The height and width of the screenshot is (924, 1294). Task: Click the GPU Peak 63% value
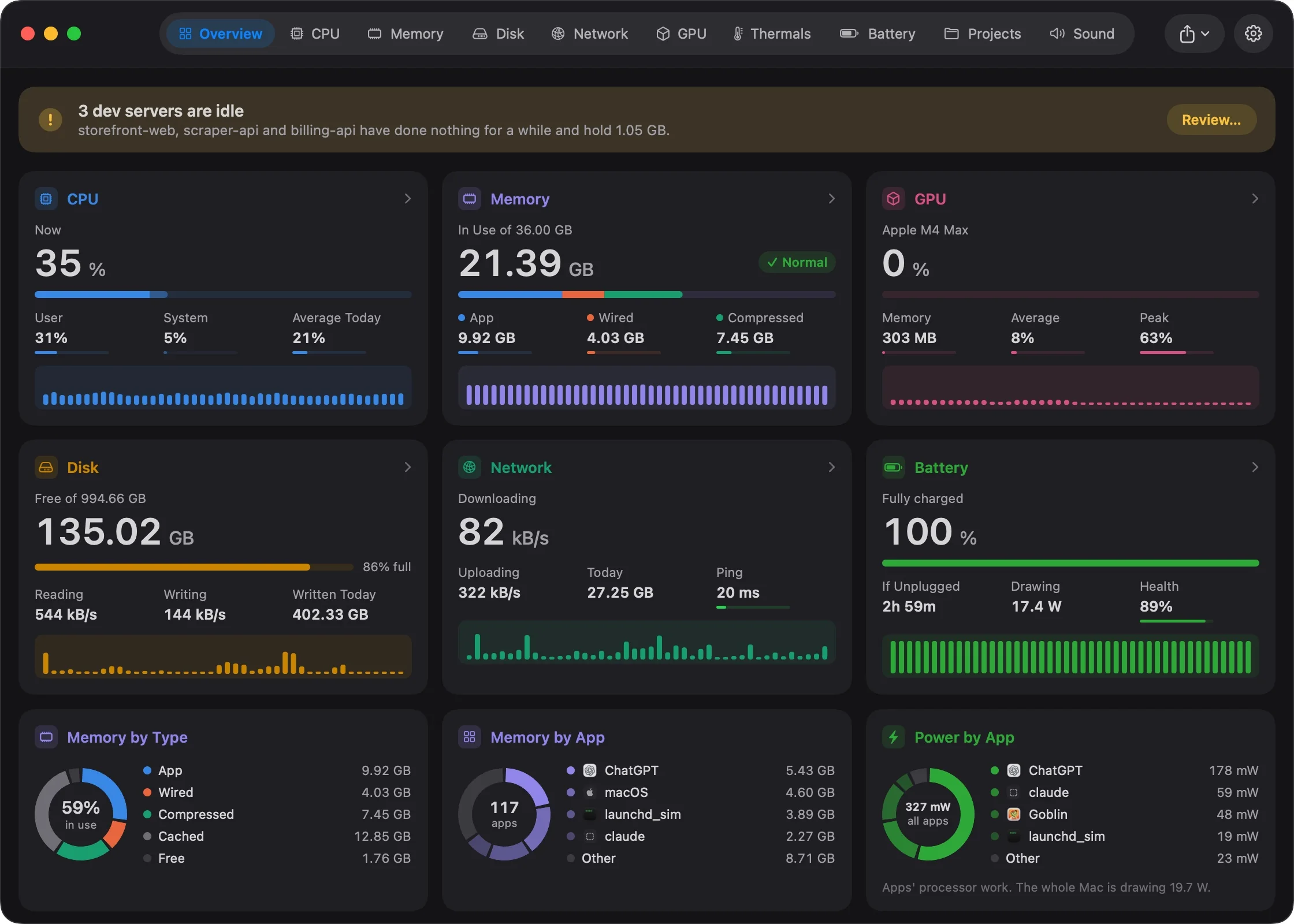tap(1156, 338)
